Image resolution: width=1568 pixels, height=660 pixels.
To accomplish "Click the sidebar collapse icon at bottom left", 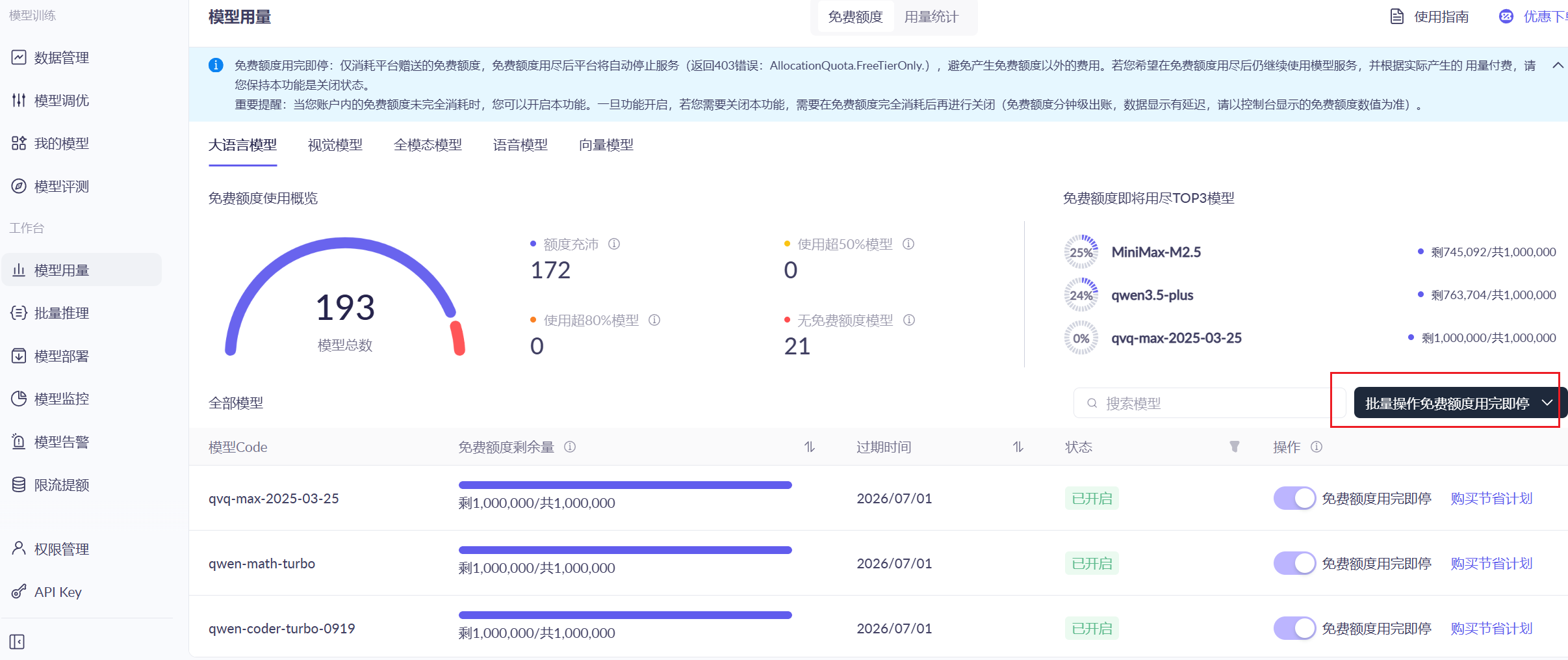I will click(x=18, y=642).
